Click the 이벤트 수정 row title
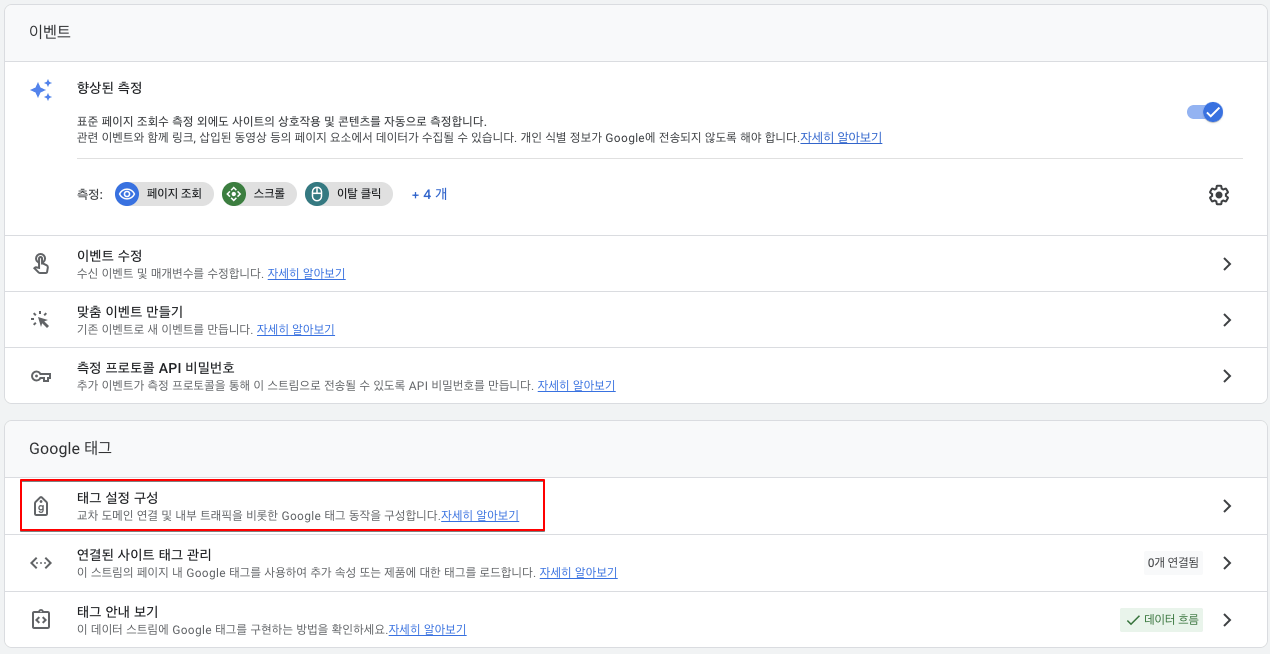 click(x=109, y=256)
